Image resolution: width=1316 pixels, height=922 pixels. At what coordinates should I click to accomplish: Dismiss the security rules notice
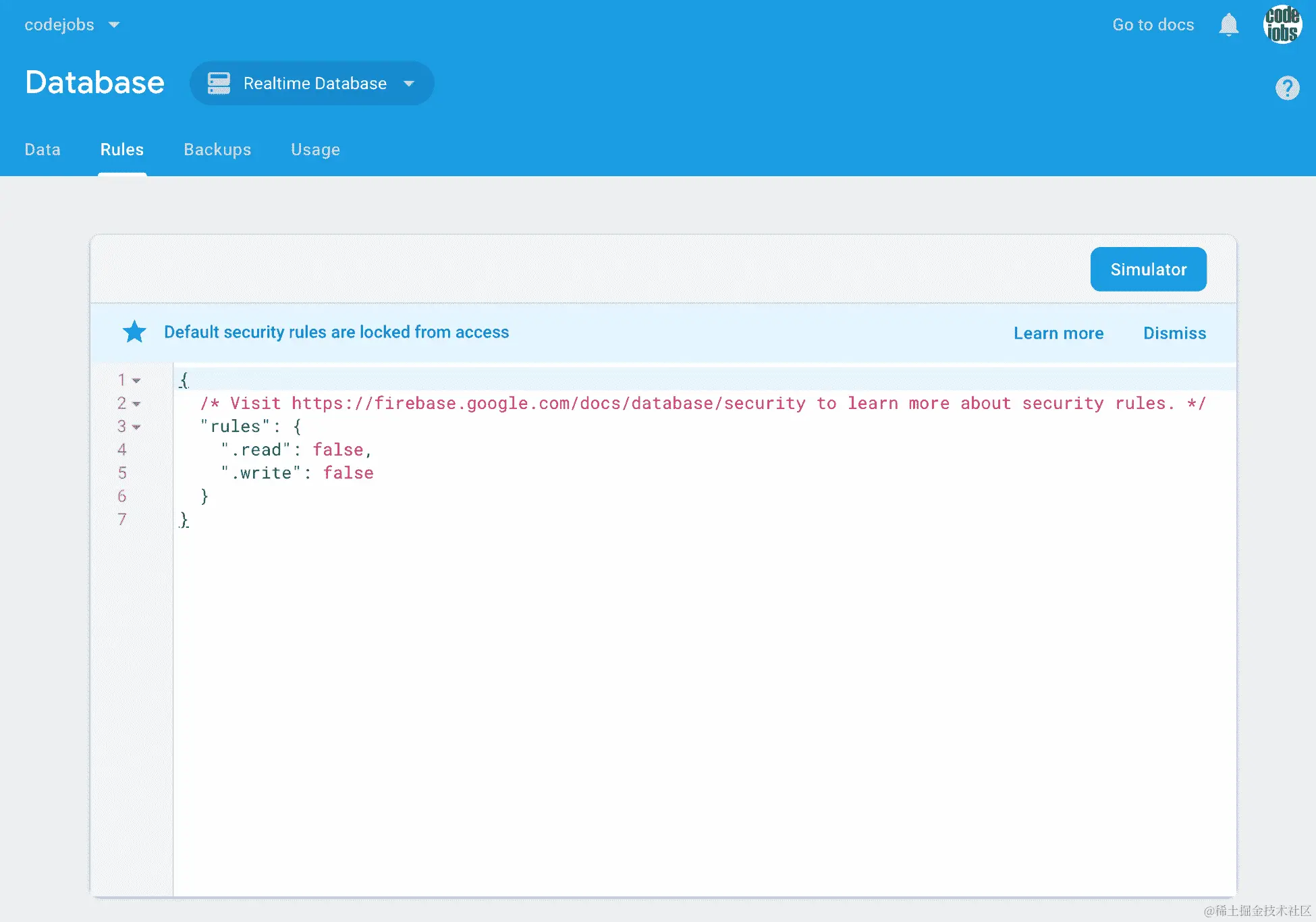coord(1174,333)
